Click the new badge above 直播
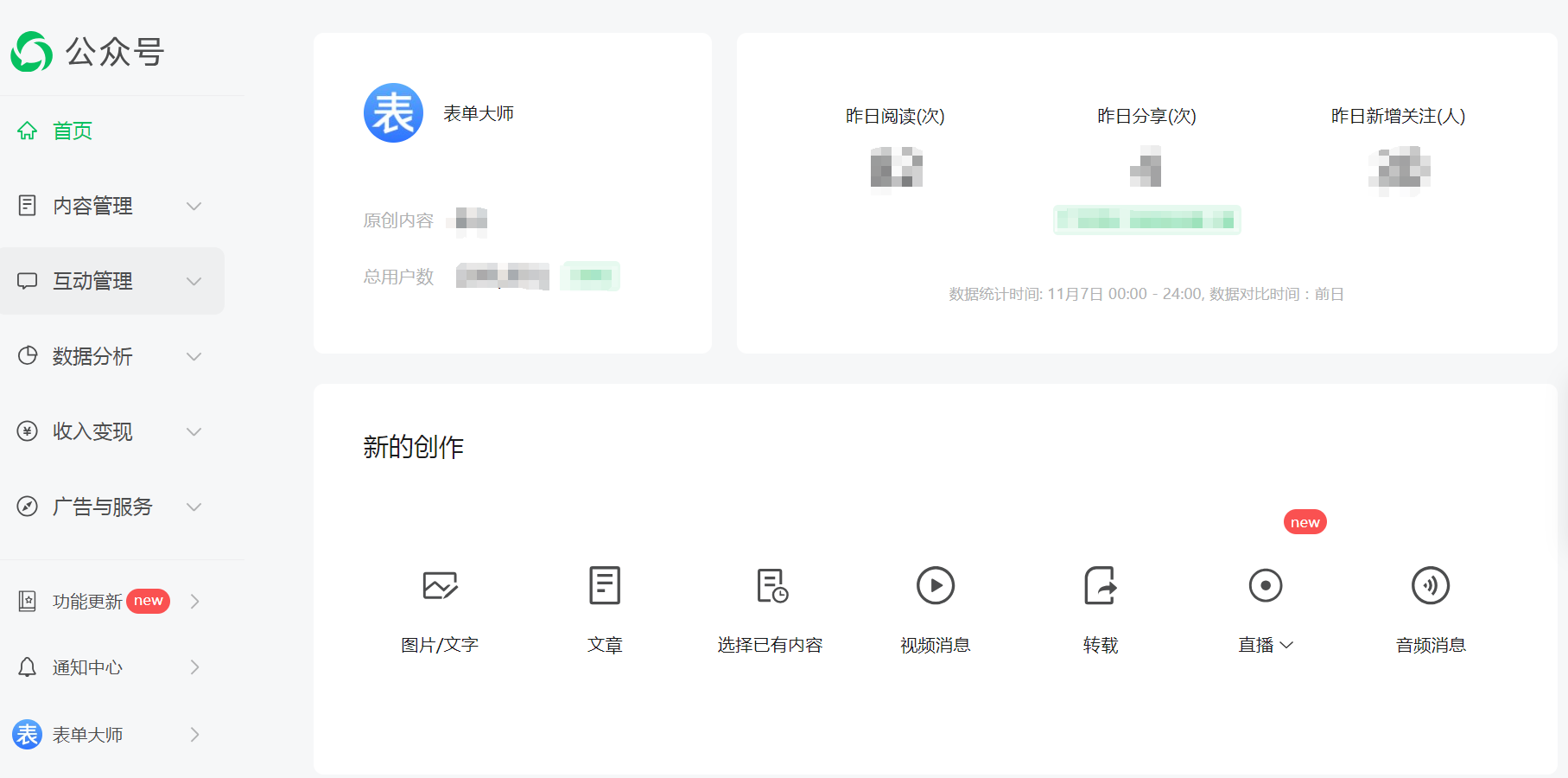 1305,522
